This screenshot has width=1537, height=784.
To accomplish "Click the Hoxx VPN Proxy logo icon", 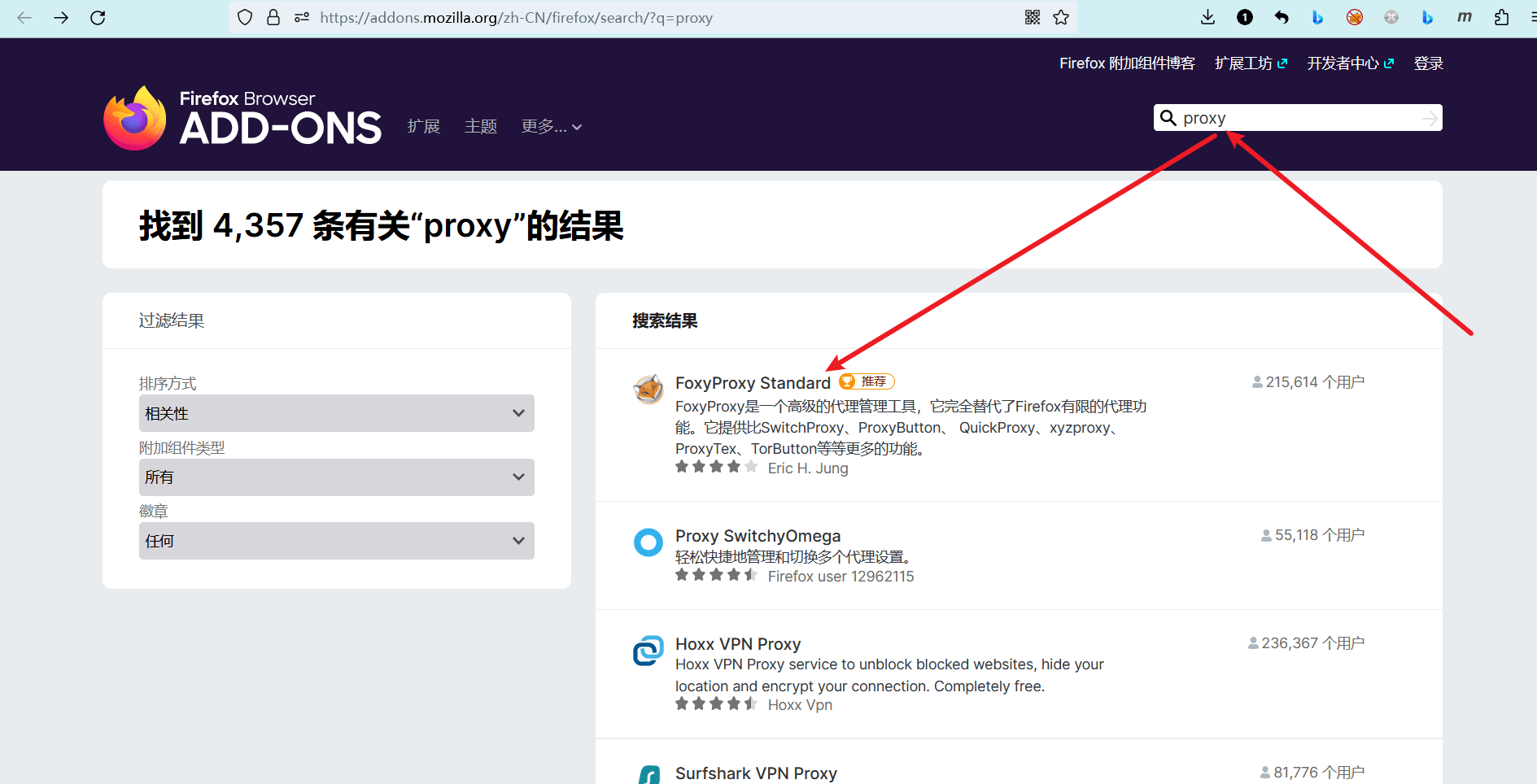I will click(x=648, y=651).
